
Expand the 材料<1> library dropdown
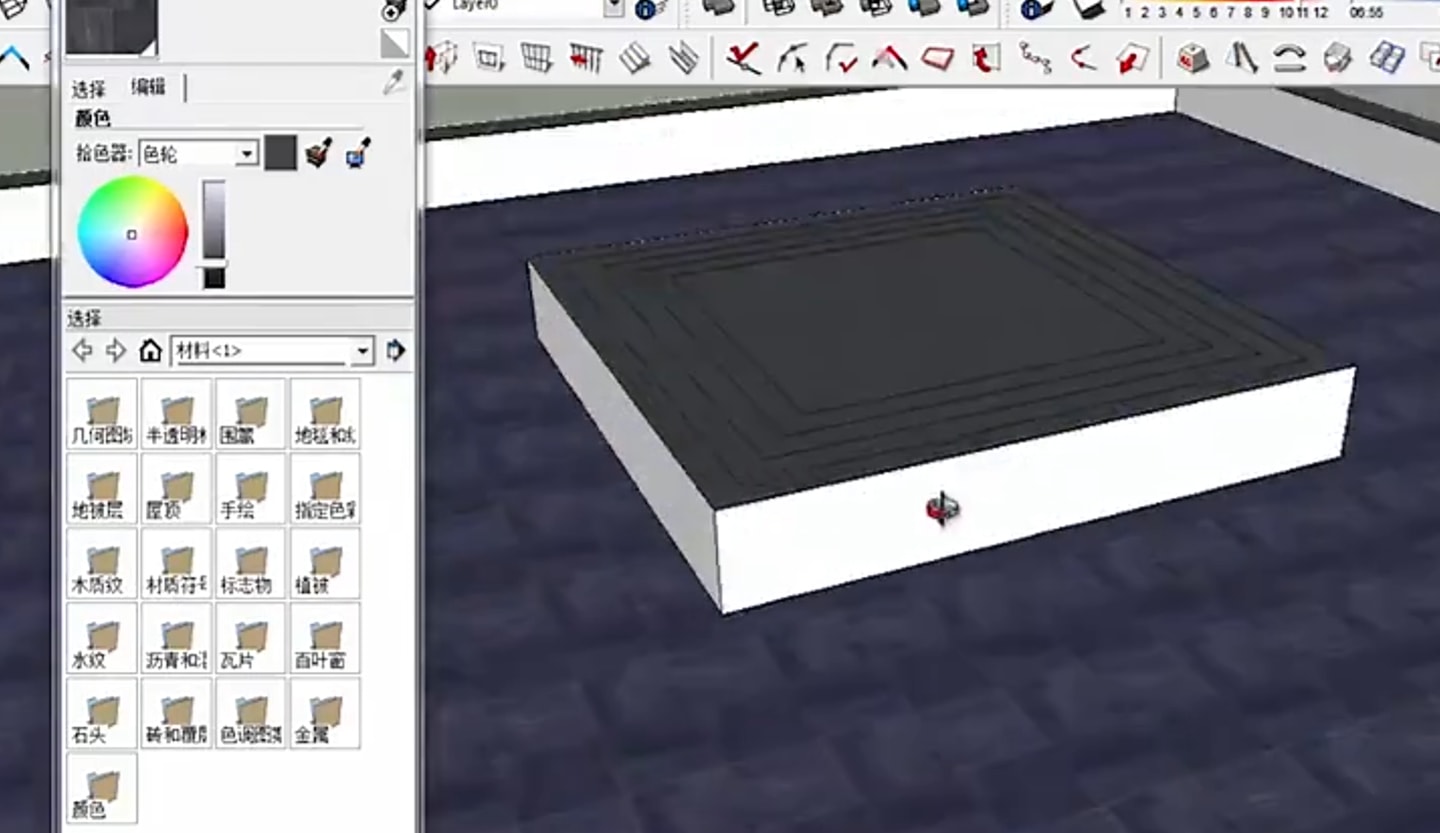362,351
